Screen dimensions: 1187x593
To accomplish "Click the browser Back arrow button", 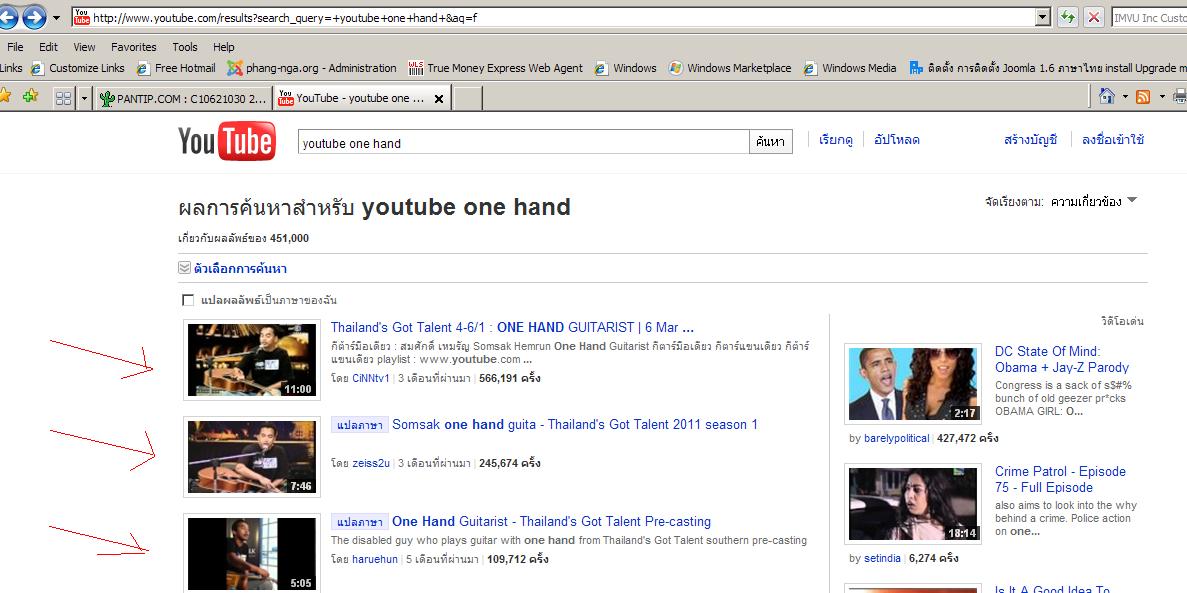I will click(x=7, y=17).
